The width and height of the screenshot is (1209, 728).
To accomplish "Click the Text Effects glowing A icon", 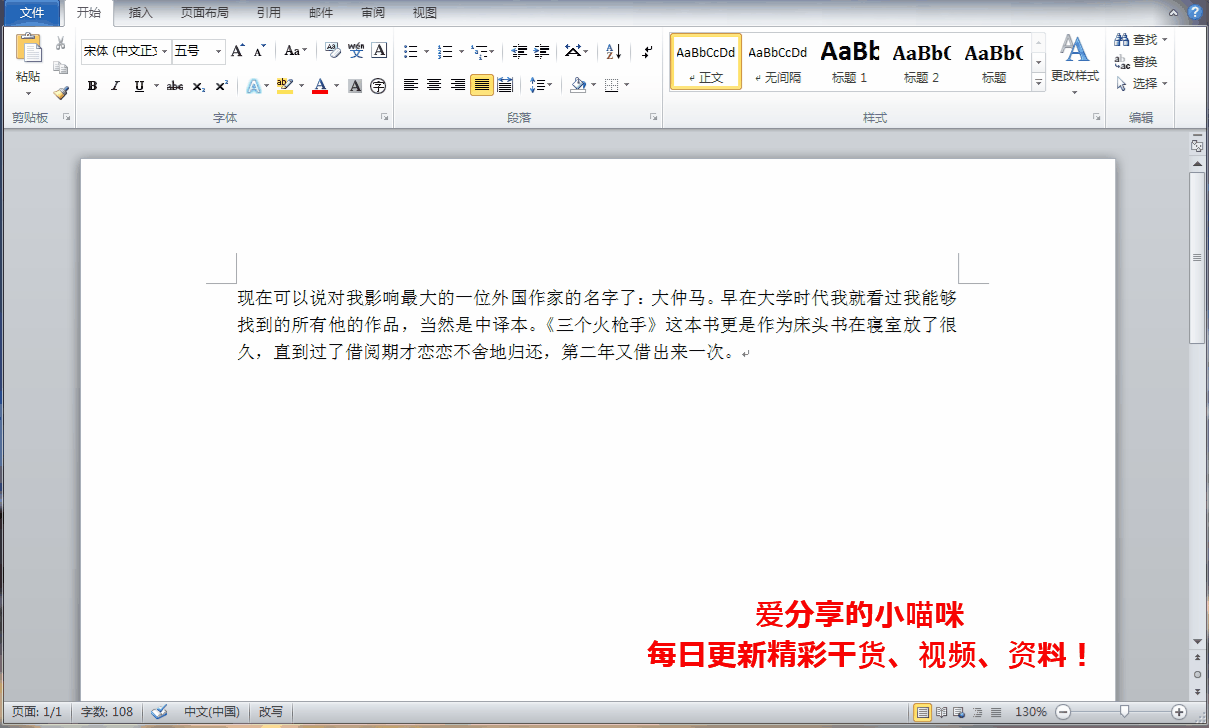I will [x=253, y=86].
